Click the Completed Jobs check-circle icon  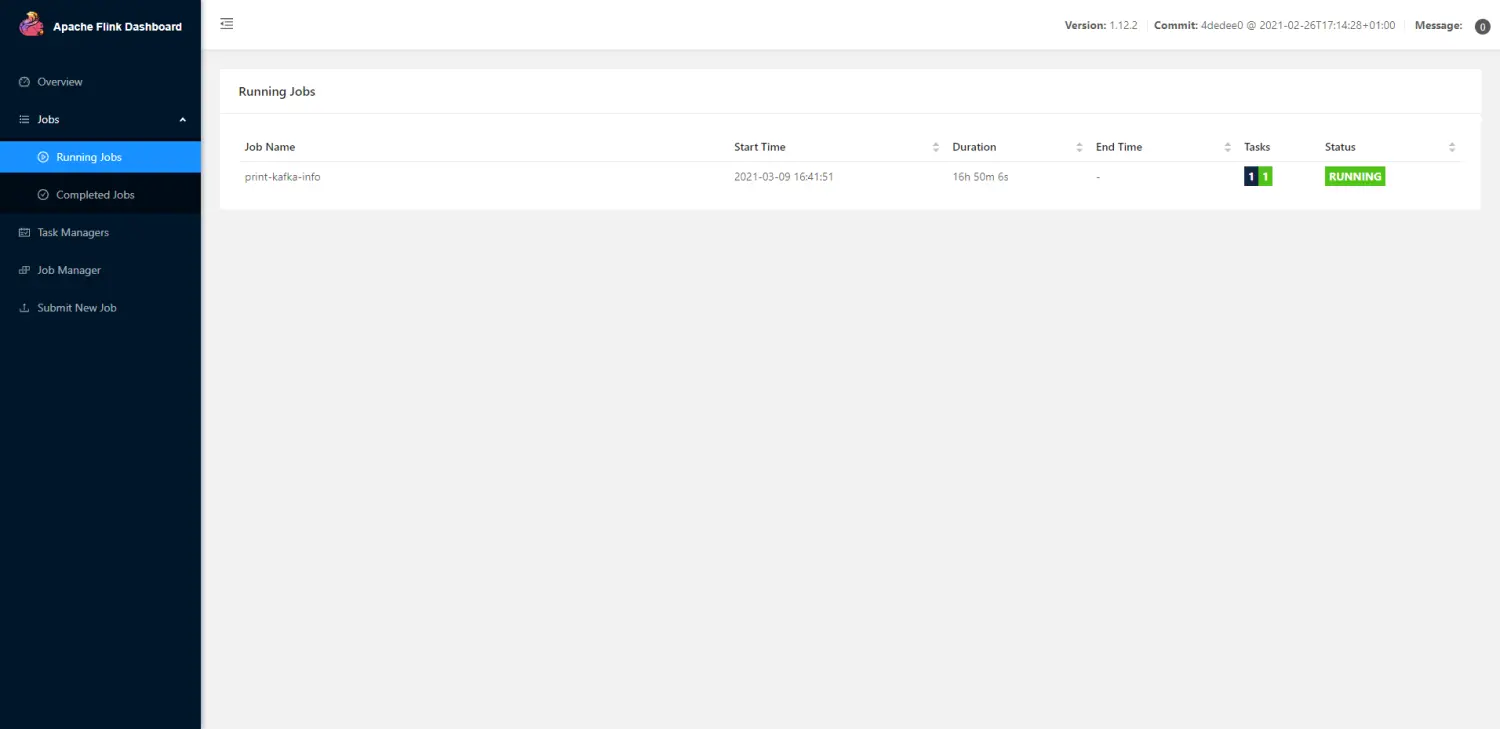(x=43, y=195)
